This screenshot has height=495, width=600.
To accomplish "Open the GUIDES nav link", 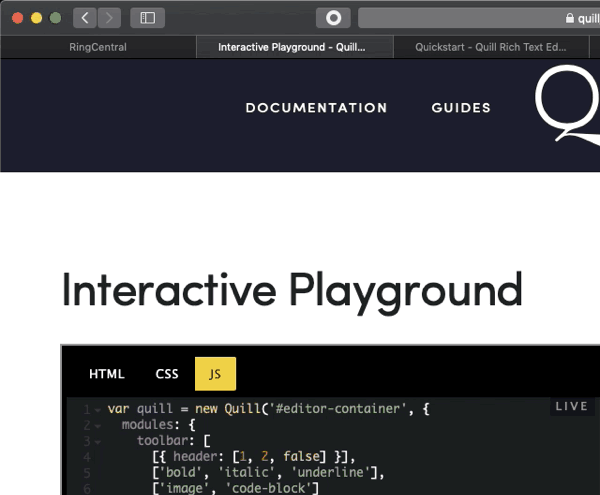I will (x=461, y=108).
